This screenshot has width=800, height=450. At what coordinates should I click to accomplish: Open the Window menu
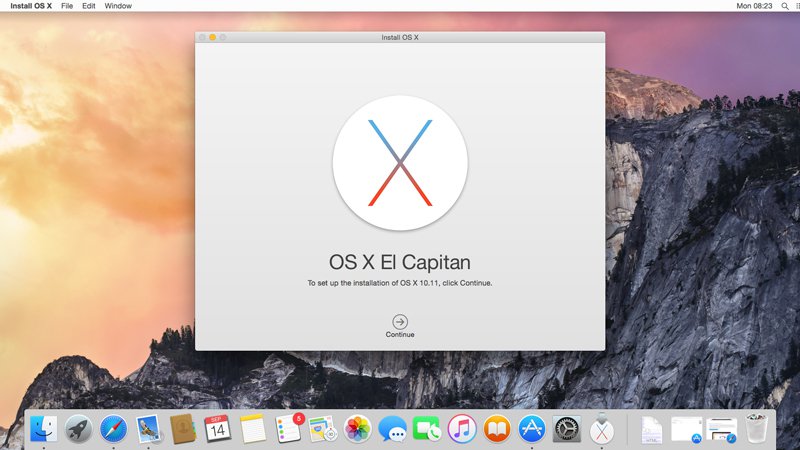(x=118, y=6)
